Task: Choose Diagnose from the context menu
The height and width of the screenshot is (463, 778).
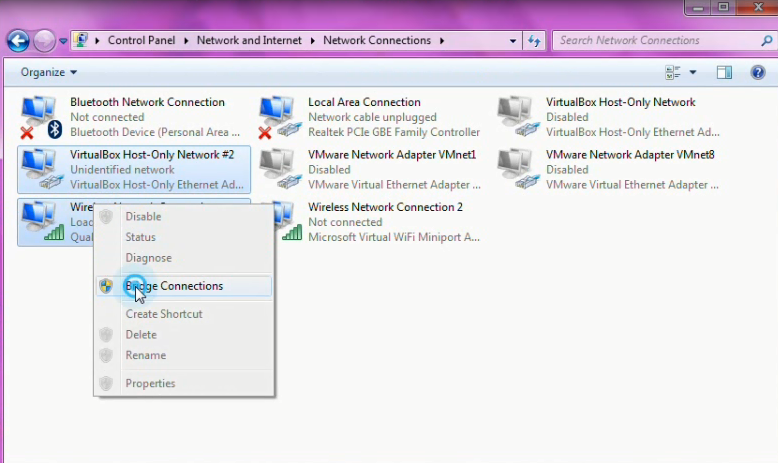Action: (x=184, y=258)
